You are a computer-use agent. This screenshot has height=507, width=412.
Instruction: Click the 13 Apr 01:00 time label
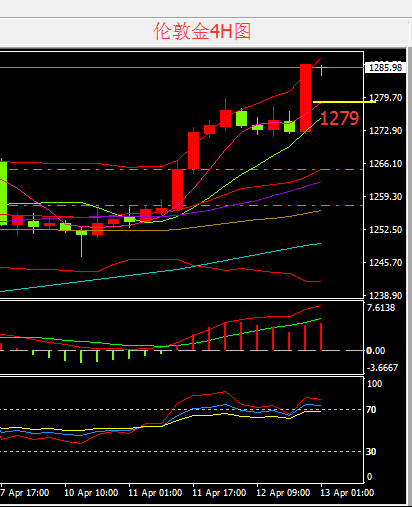[347, 493]
